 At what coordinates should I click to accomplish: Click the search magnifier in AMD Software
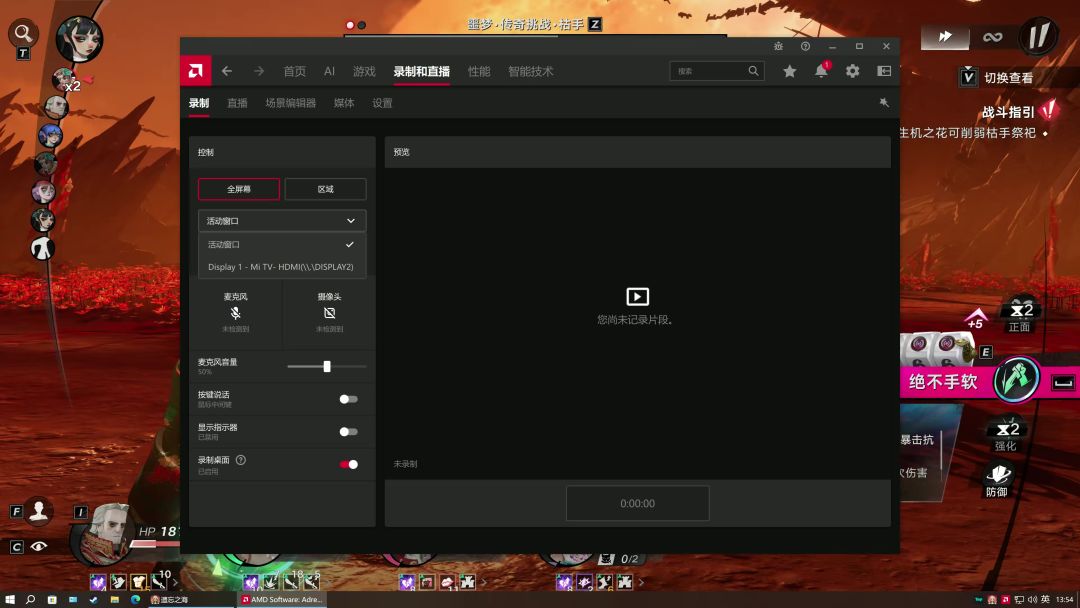(x=754, y=71)
